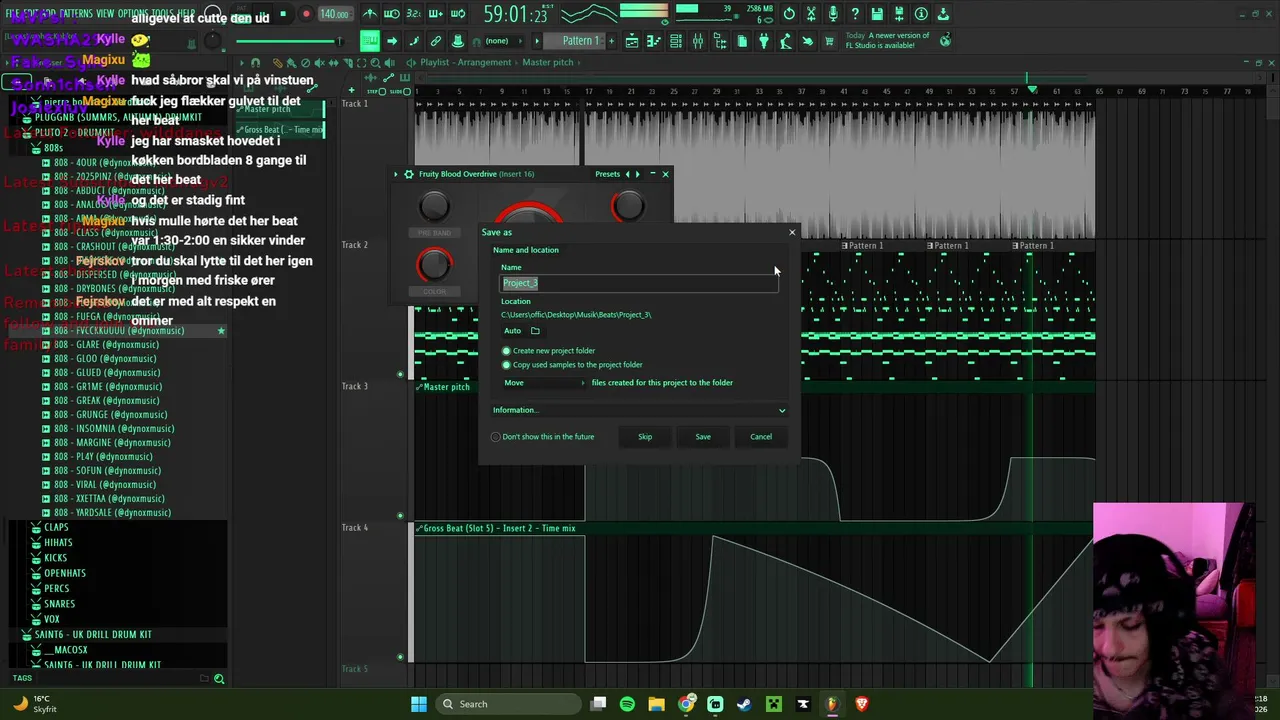Open the Presets menu of Fruity Blood Overdrive
This screenshot has height=720, width=1280.
coord(607,174)
